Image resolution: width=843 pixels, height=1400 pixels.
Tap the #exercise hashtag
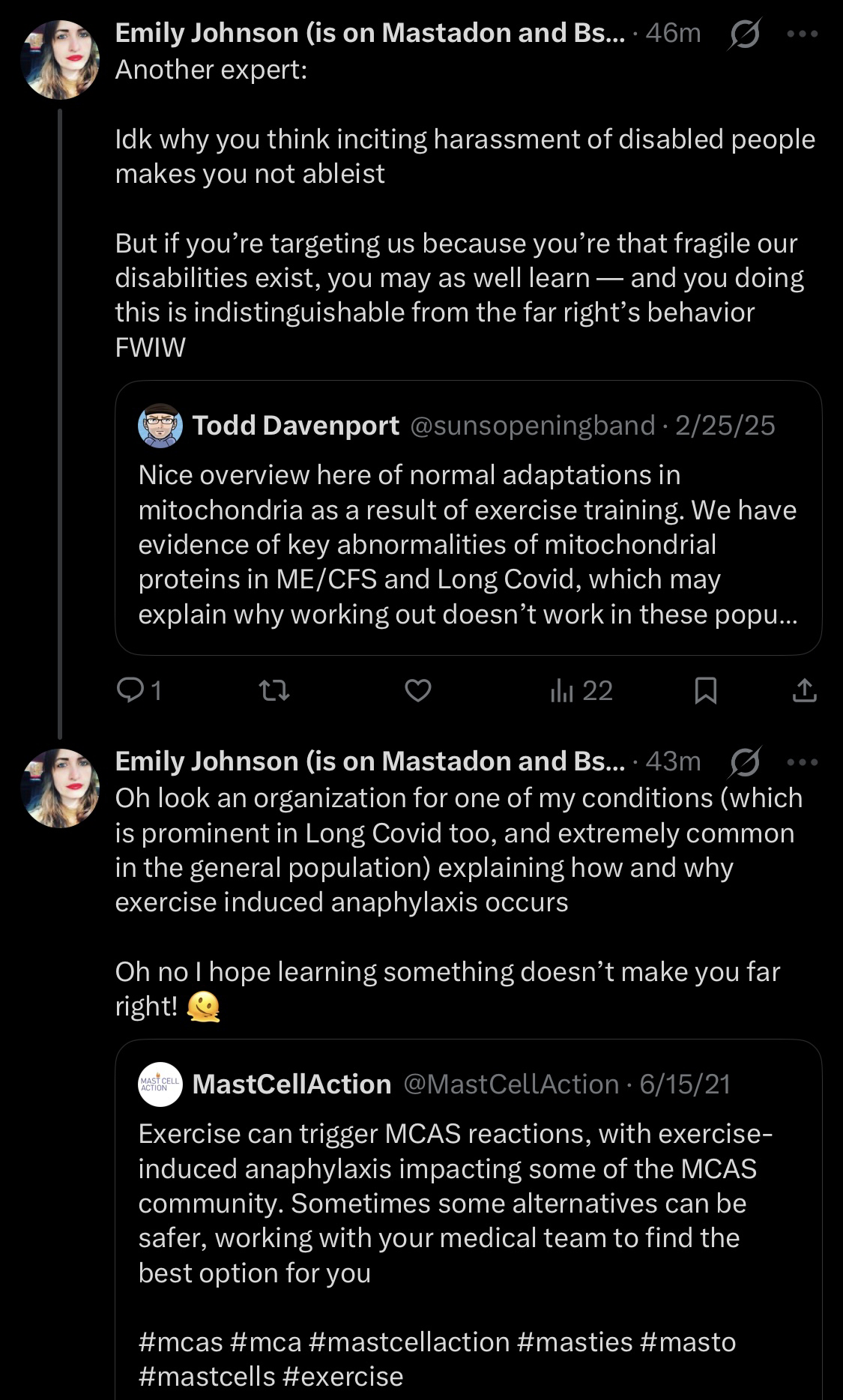coord(343,1376)
